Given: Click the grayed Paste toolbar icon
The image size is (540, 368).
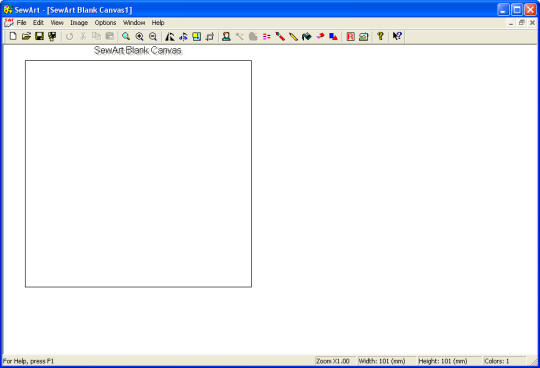Looking at the screenshot, I should click(x=110, y=36).
